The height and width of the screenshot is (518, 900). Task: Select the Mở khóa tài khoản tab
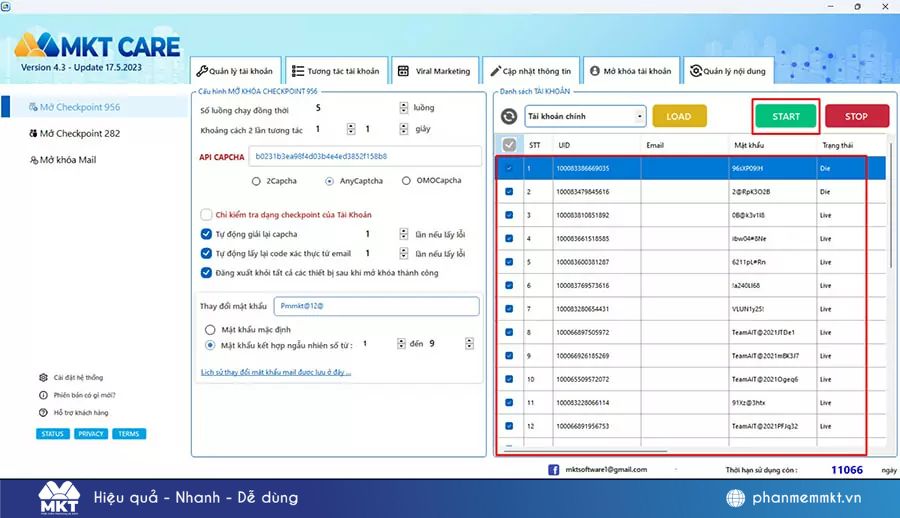pos(631,71)
